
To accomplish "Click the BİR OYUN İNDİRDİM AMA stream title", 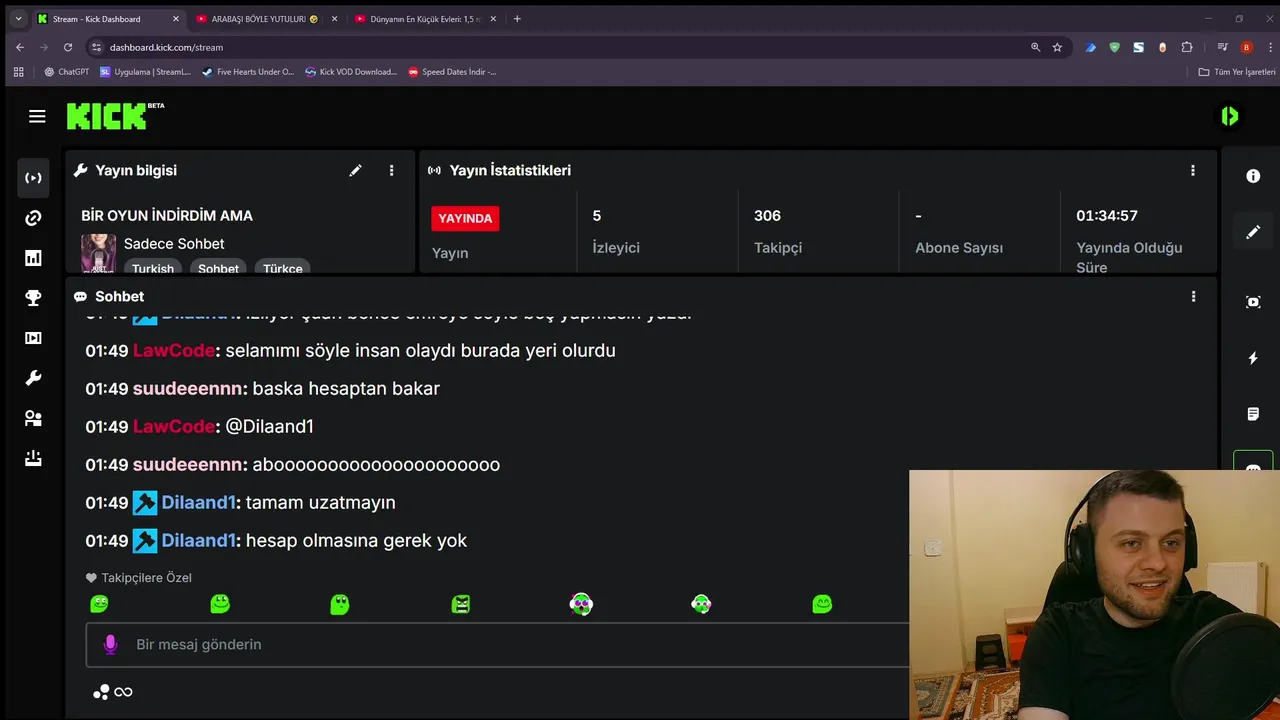I will [x=167, y=216].
